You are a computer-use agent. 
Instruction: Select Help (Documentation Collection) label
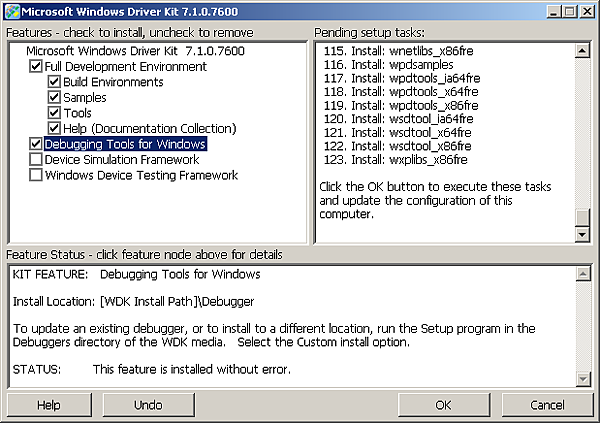150,129
